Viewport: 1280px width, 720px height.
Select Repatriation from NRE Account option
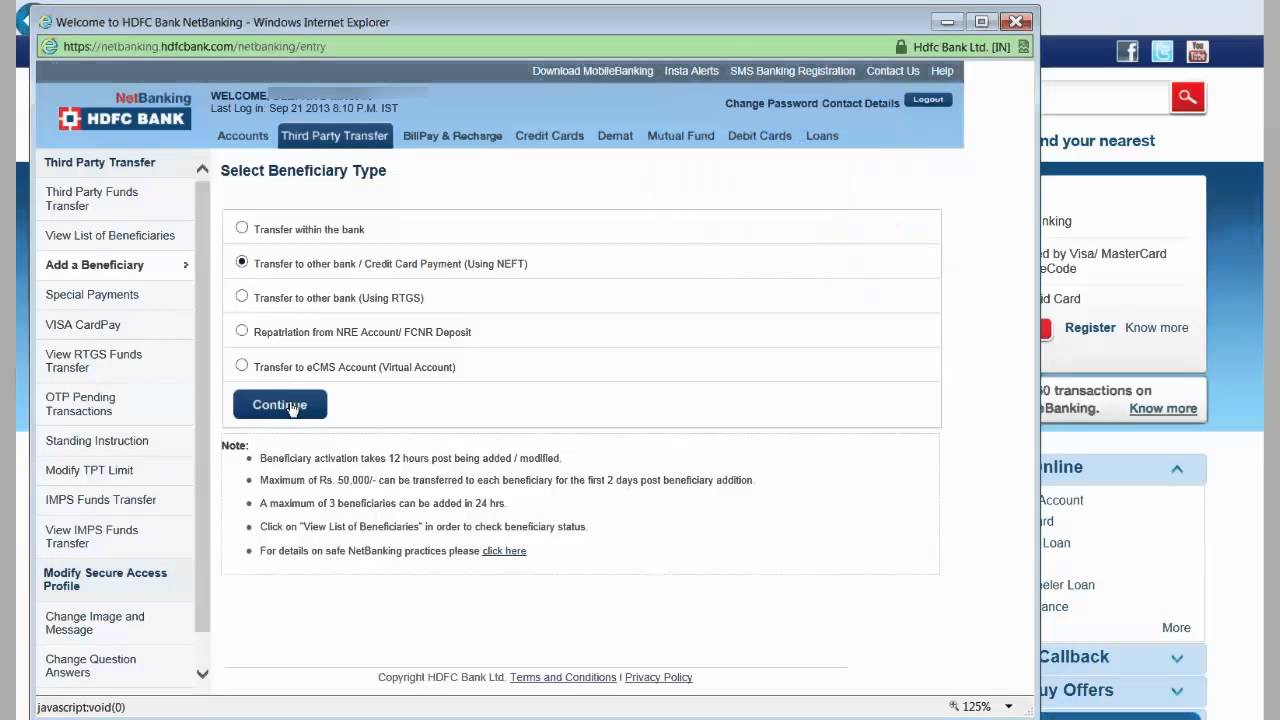[x=242, y=330]
